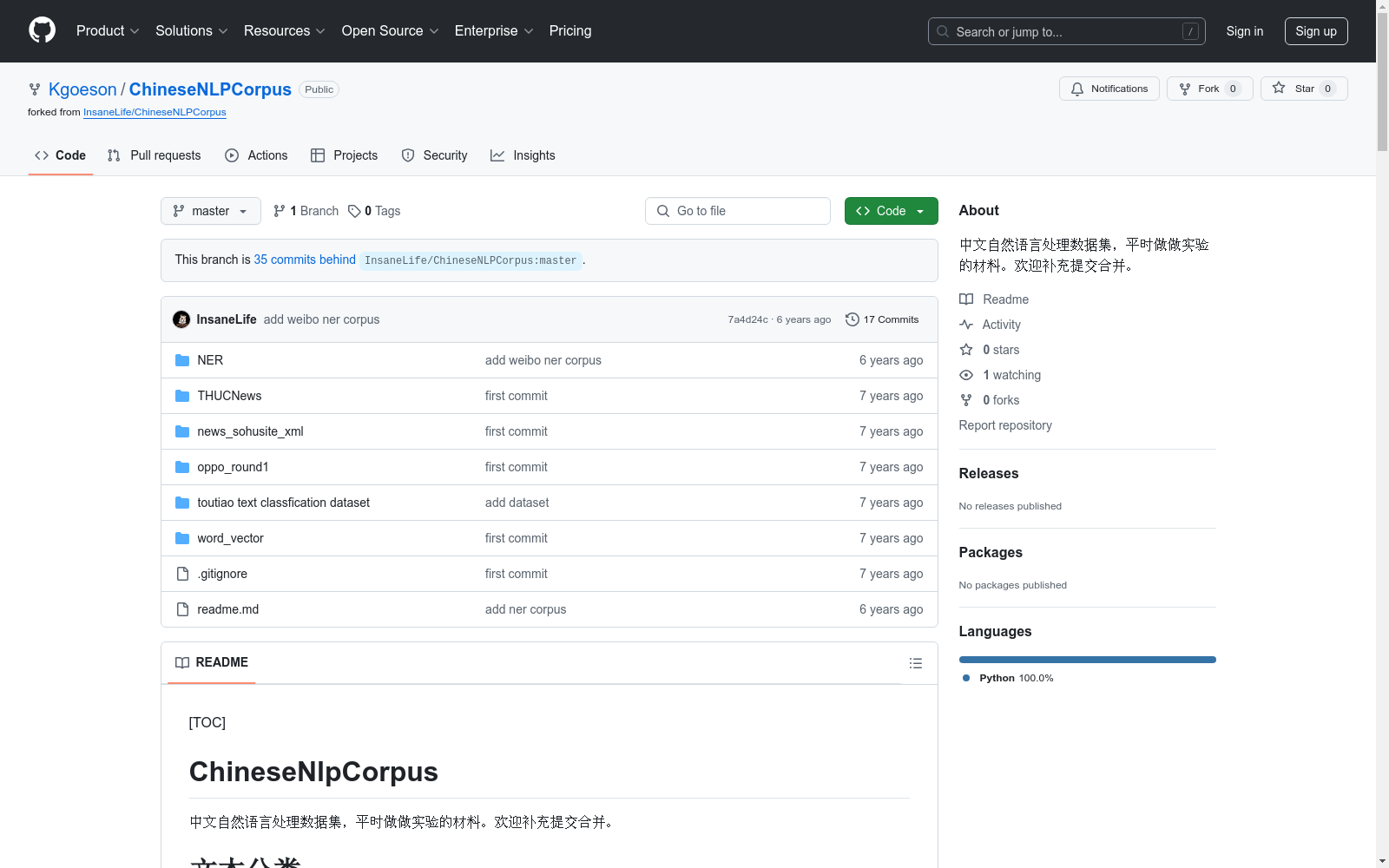
Task: Open the master branch selector
Action: [211, 211]
